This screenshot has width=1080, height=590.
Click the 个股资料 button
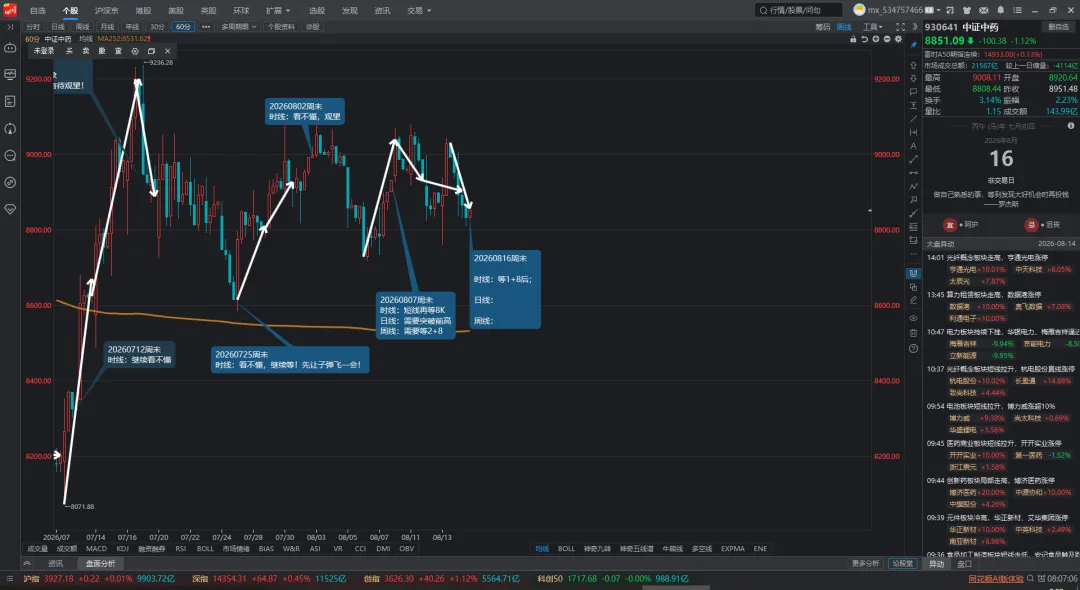coord(281,27)
